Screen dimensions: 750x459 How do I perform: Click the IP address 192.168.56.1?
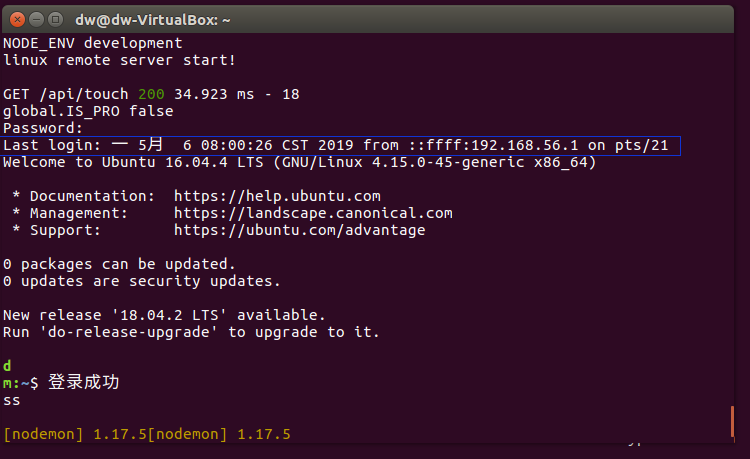pos(525,145)
